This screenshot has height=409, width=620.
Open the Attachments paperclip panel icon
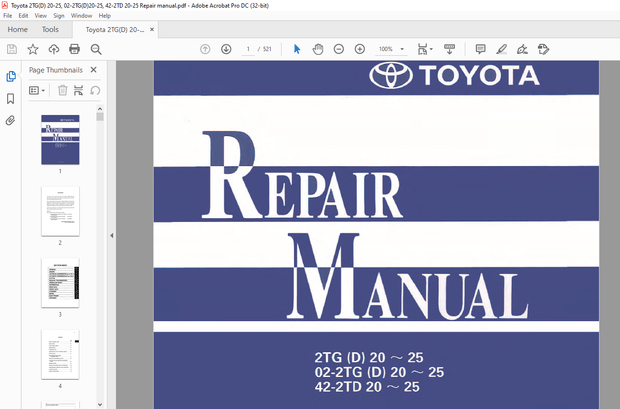point(11,120)
